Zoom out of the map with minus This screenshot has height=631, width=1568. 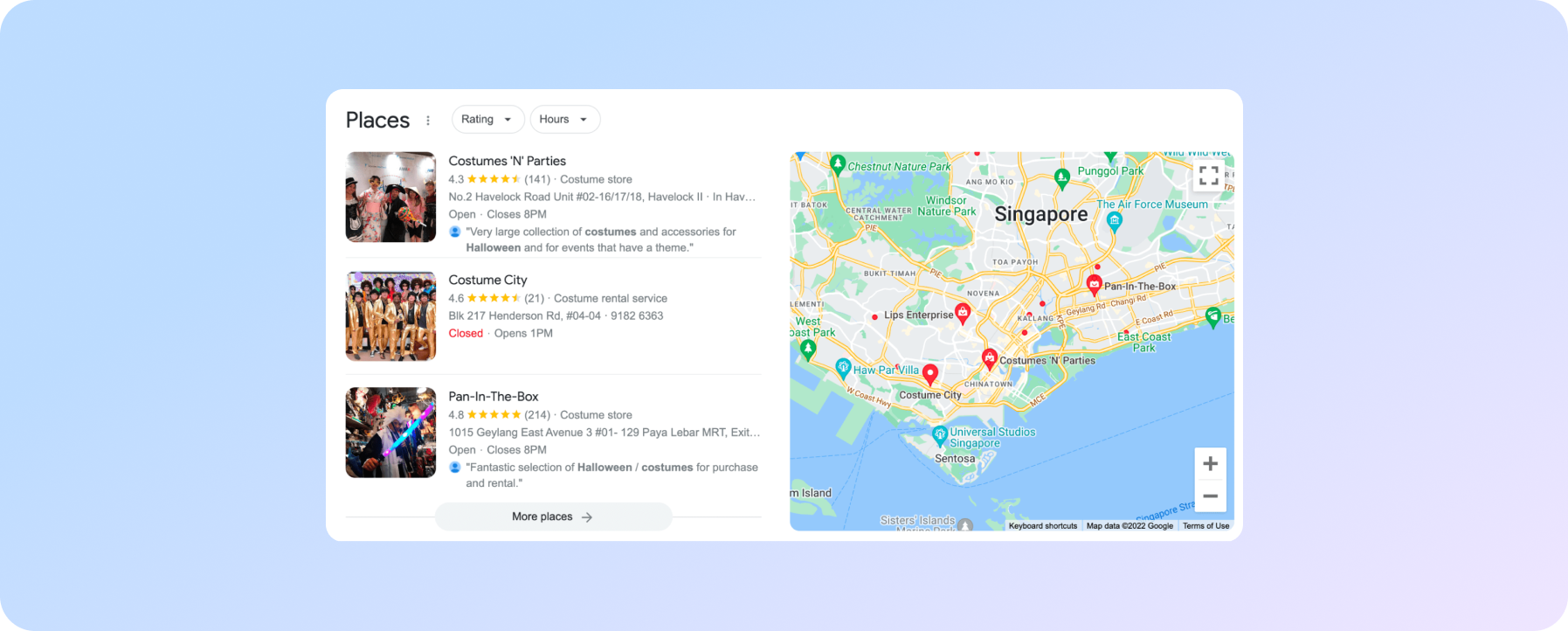coord(1210,496)
